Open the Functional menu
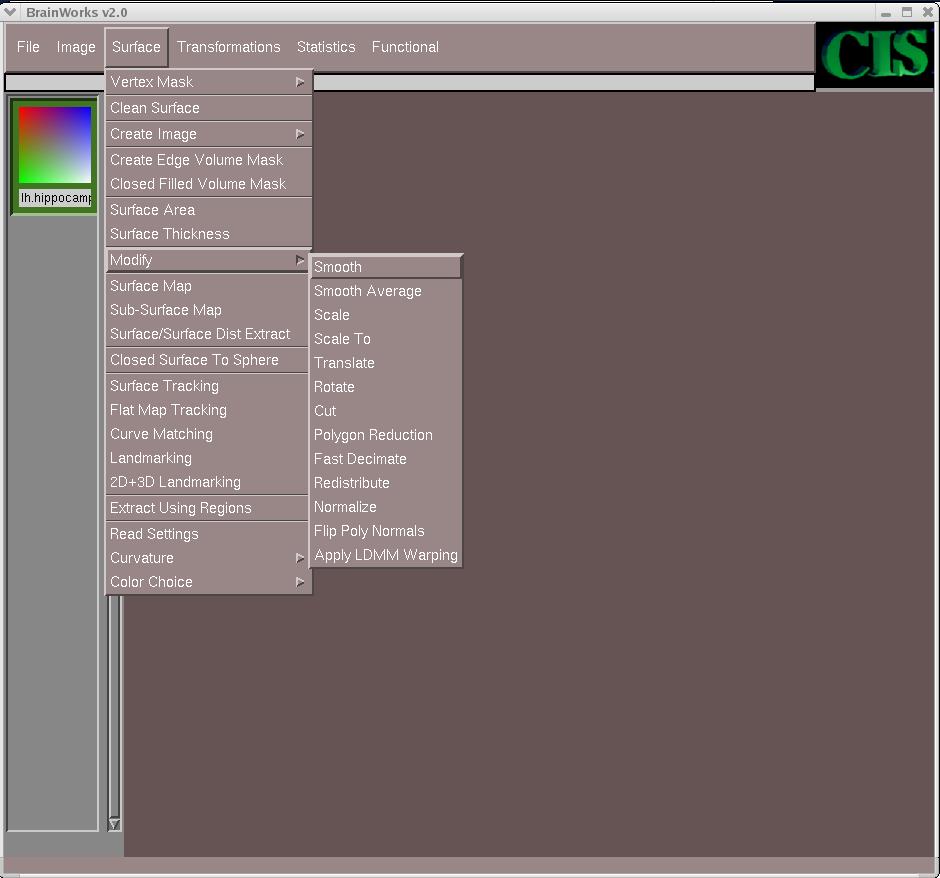 point(405,47)
